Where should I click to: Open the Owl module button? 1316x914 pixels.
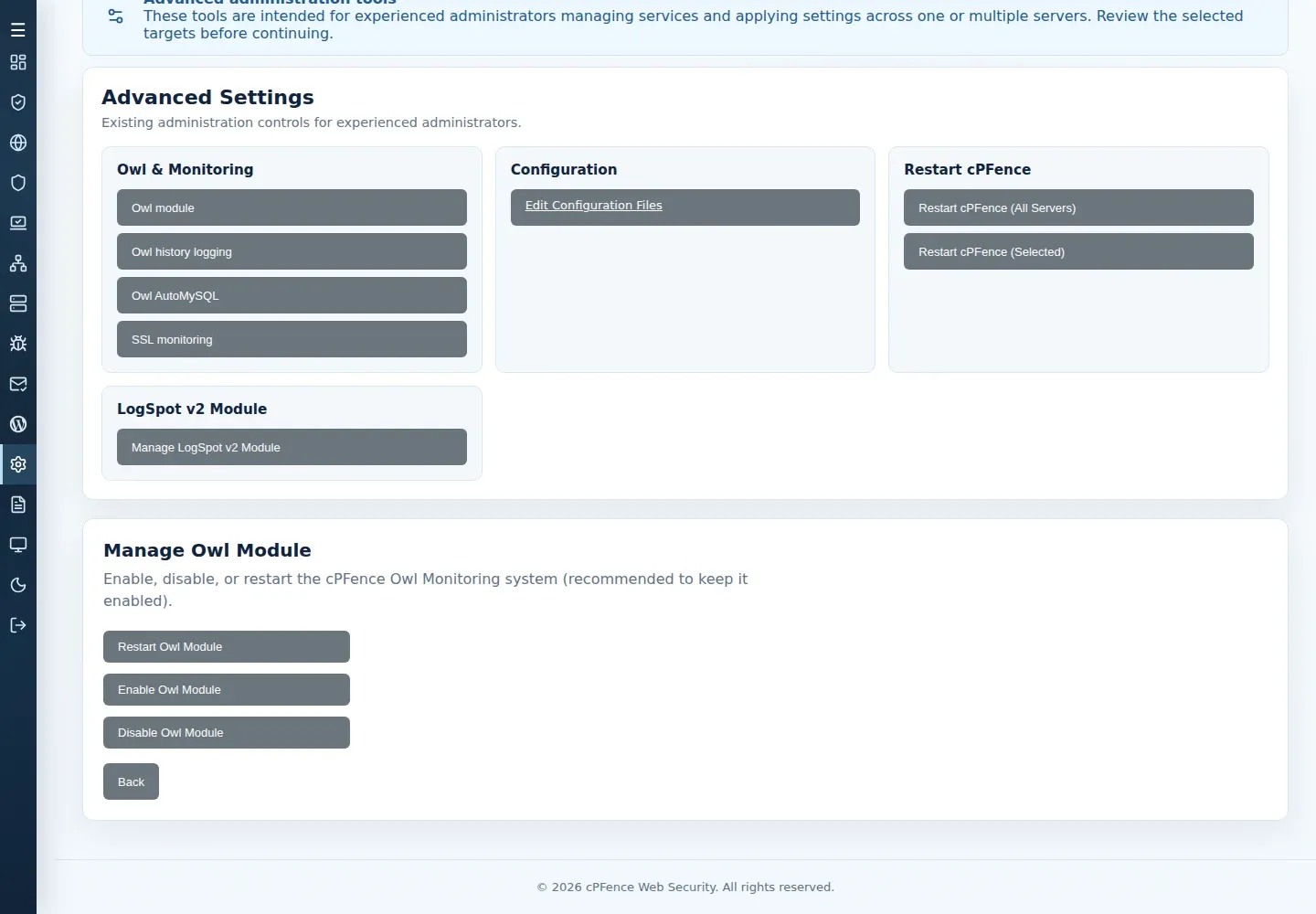point(292,207)
